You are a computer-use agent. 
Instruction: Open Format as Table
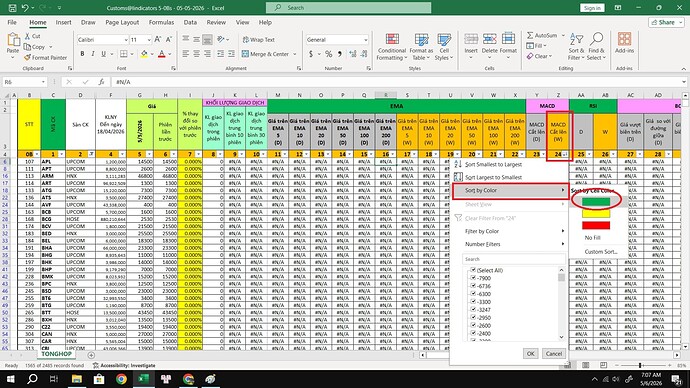pos(421,47)
